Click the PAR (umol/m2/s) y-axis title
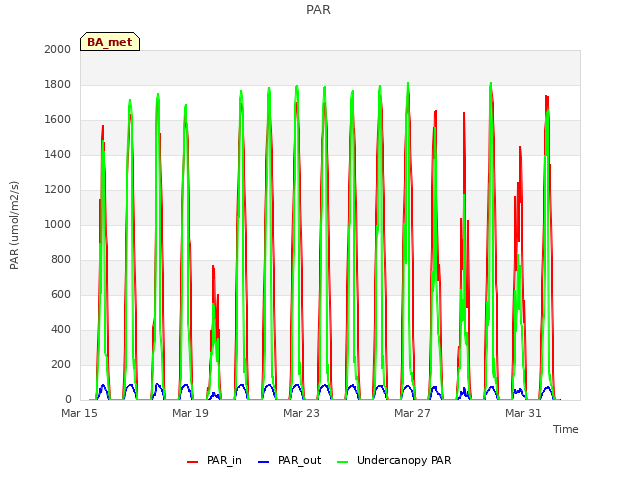The width and height of the screenshot is (640, 480). coord(14,225)
